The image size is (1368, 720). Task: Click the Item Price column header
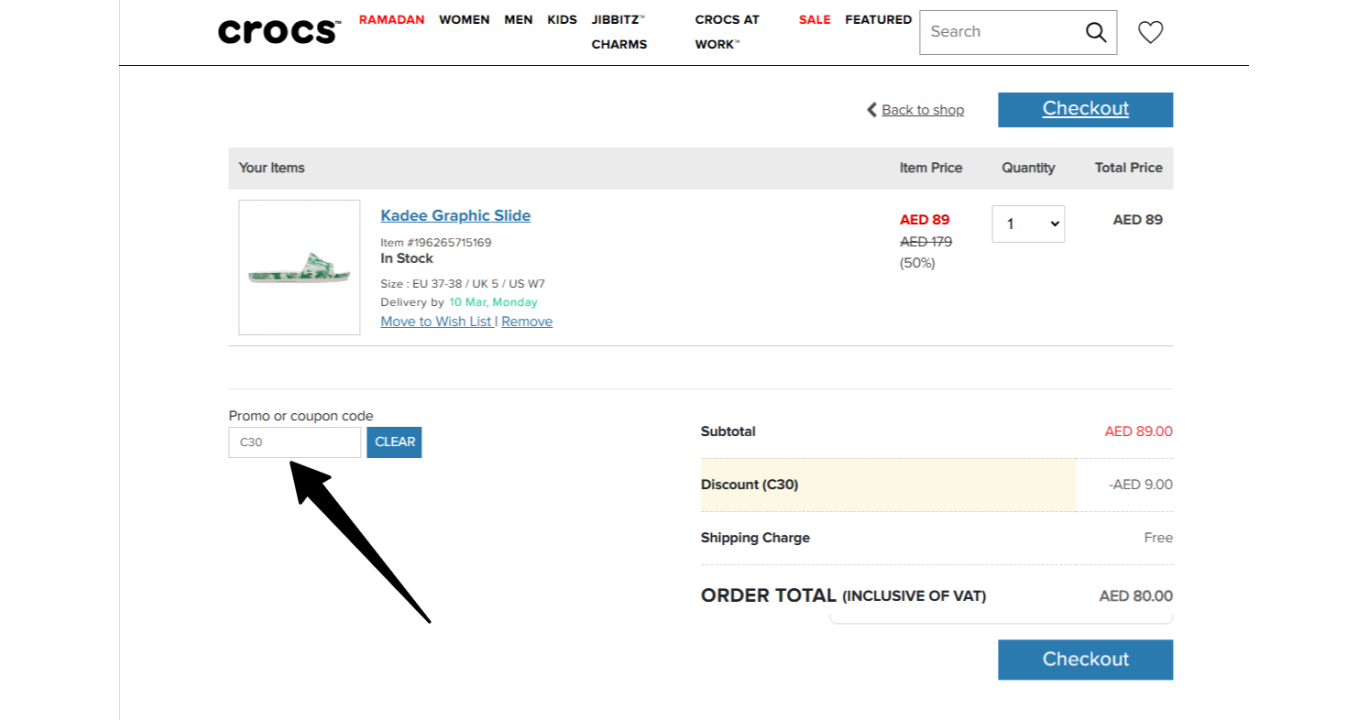931,168
